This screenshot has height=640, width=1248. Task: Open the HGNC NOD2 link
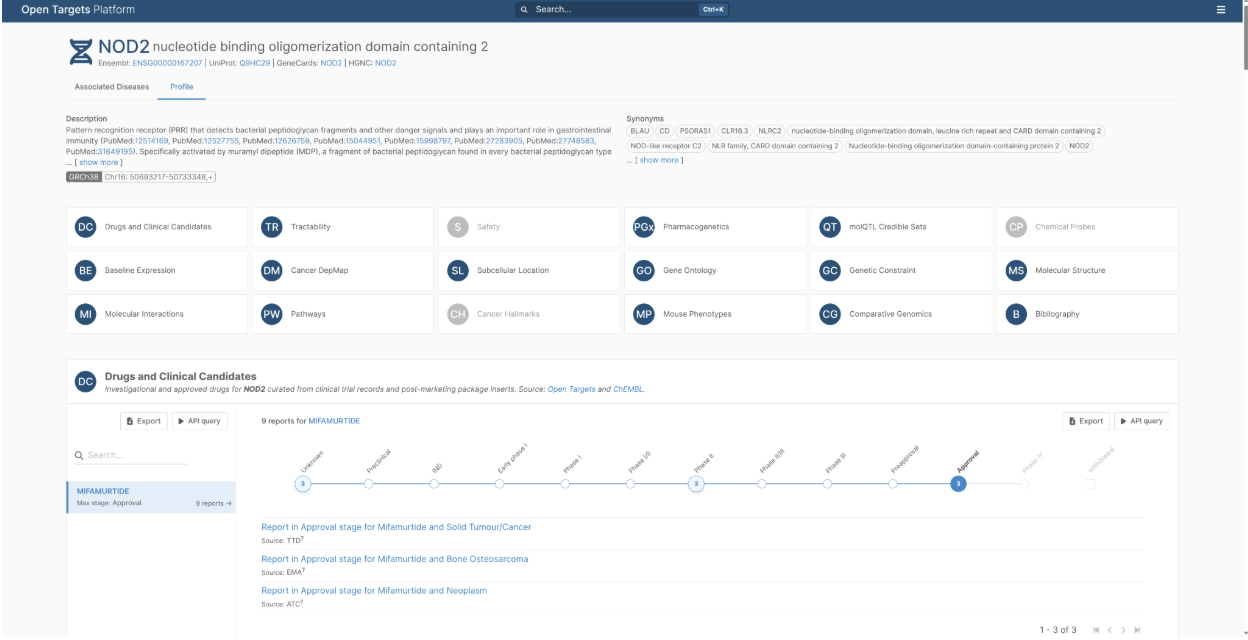(x=386, y=63)
